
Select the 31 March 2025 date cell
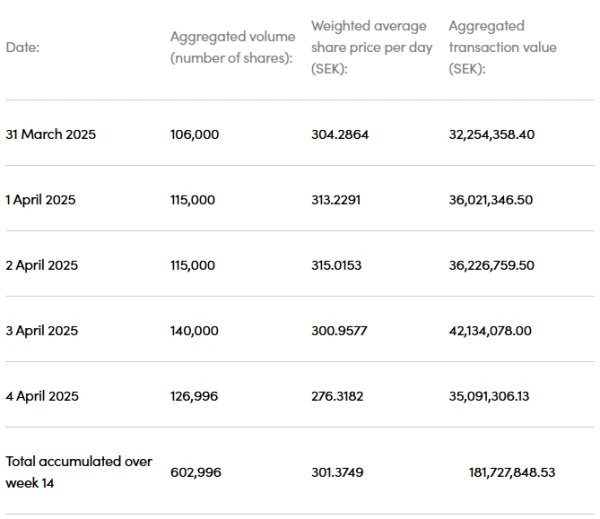(x=51, y=134)
